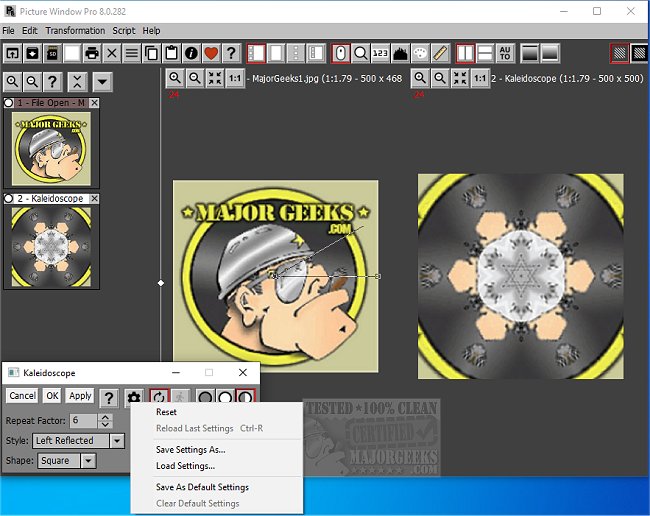The width and height of the screenshot is (650, 516).
Task: Zoom out on MajorGeeks1.jpg image
Action: click(x=195, y=78)
